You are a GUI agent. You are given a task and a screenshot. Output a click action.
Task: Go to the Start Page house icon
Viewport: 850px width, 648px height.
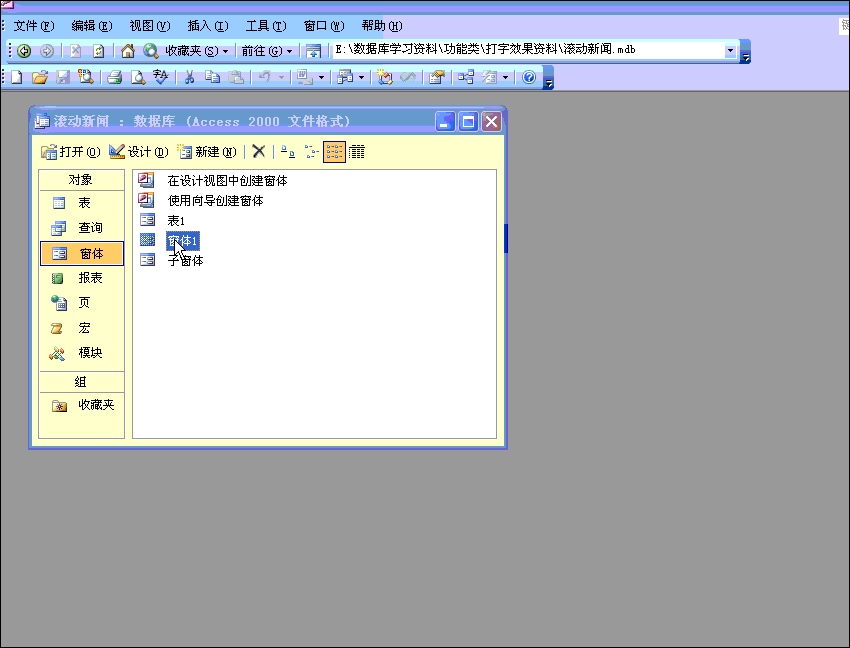127,51
